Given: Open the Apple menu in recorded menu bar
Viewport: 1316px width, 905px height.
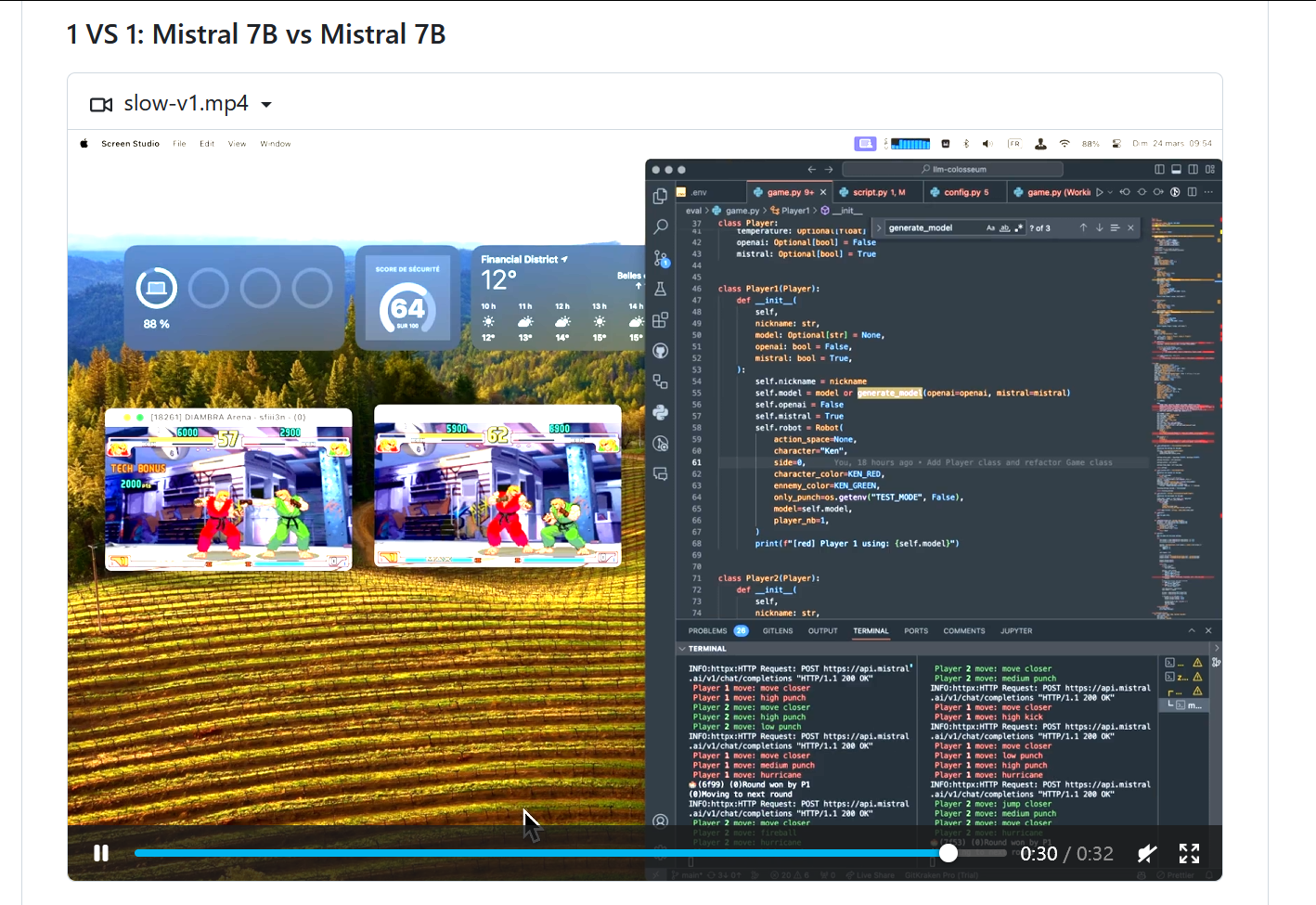Looking at the screenshot, I should (x=84, y=144).
